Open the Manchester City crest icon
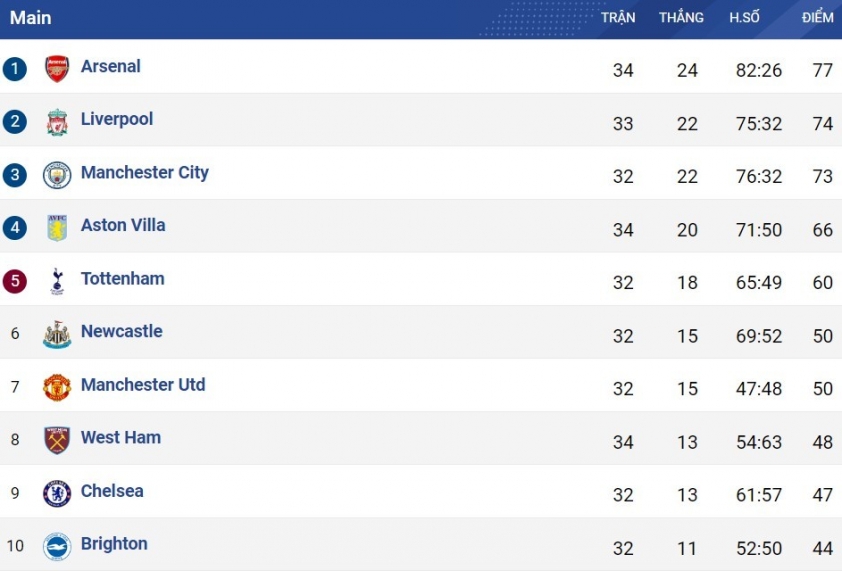Viewport: 842px width, 571px height. tap(57, 175)
